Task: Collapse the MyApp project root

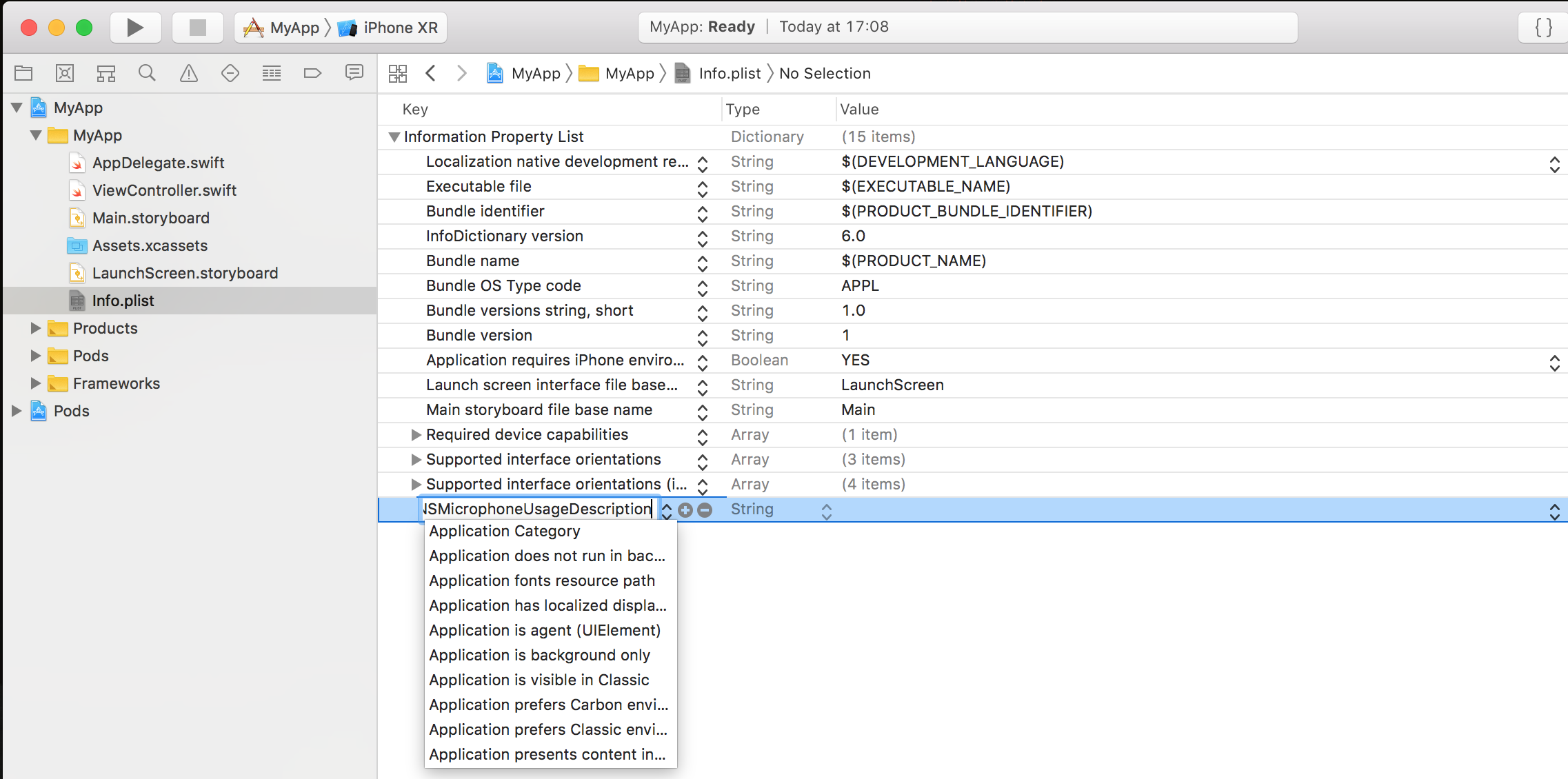Action: pyautogui.click(x=17, y=108)
